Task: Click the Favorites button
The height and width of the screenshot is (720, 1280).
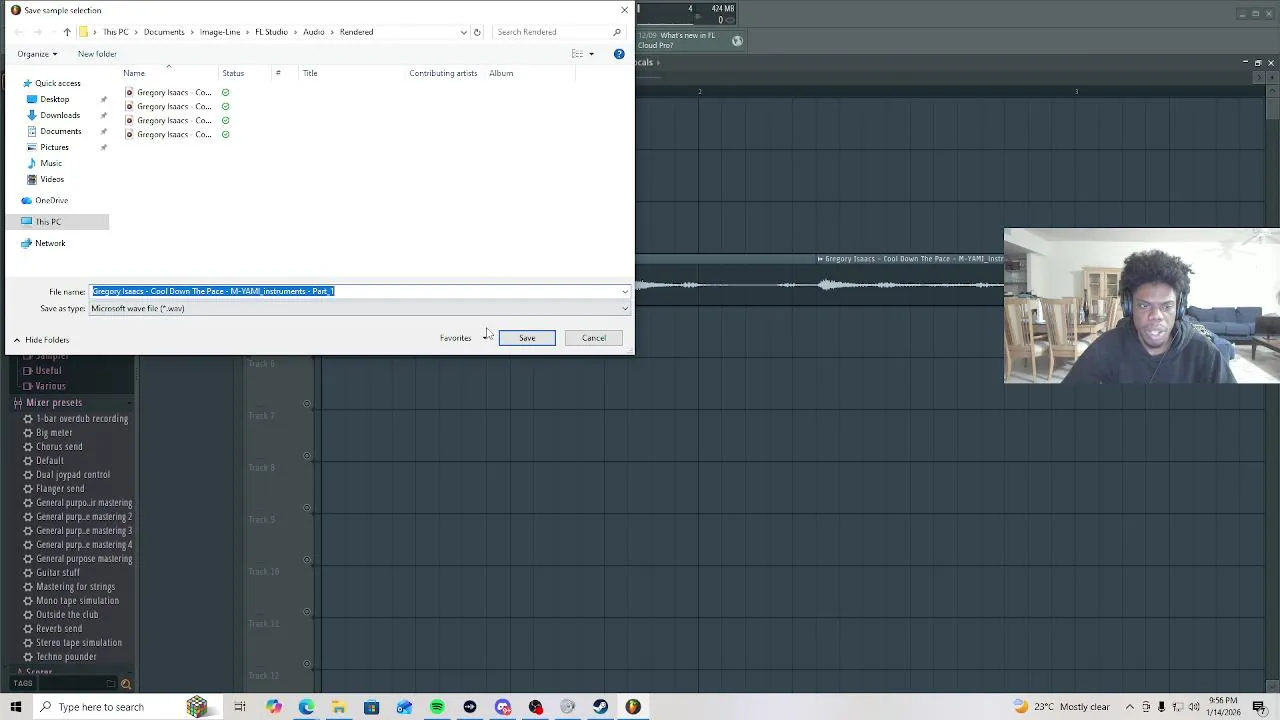Action: 455,338
